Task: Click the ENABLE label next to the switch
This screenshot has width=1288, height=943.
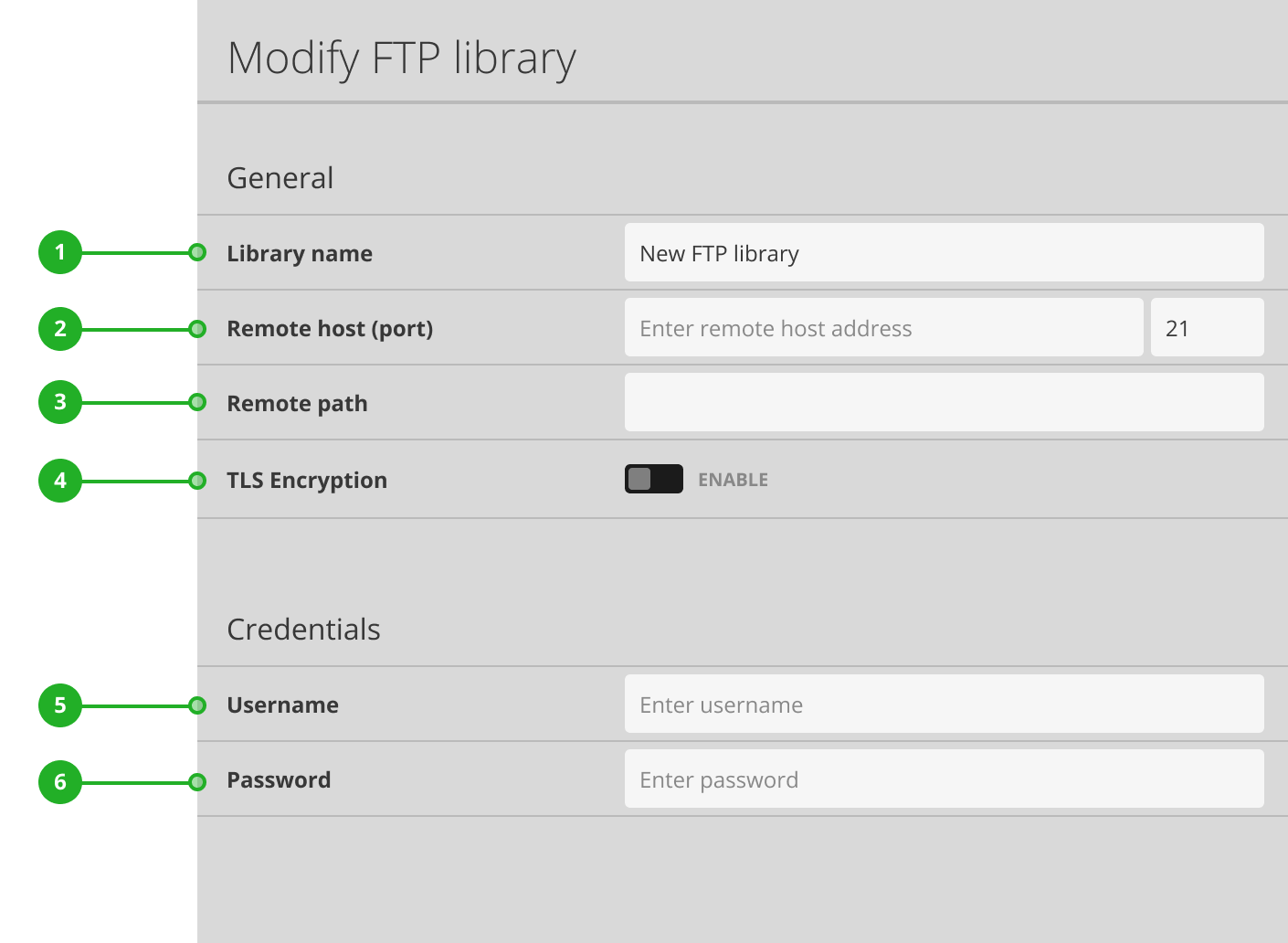Action: 733,479
